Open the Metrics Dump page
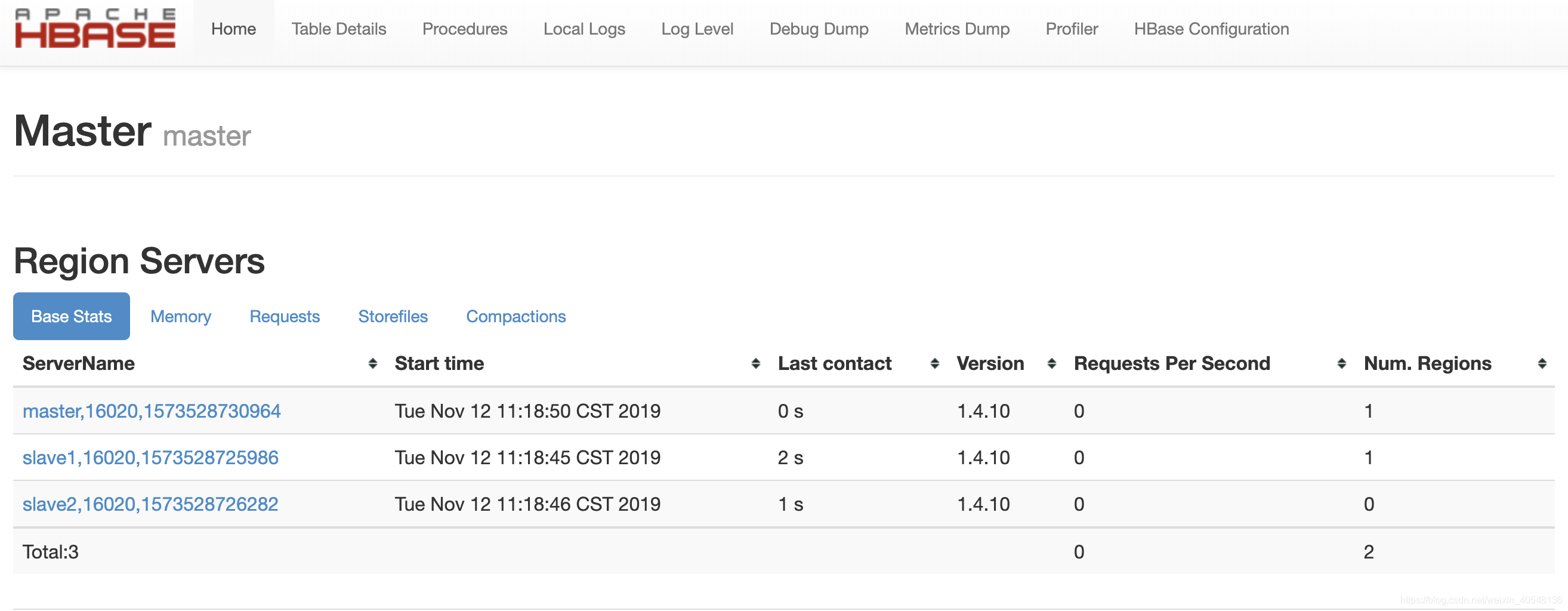The height and width of the screenshot is (611, 1568). click(x=958, y=29)
